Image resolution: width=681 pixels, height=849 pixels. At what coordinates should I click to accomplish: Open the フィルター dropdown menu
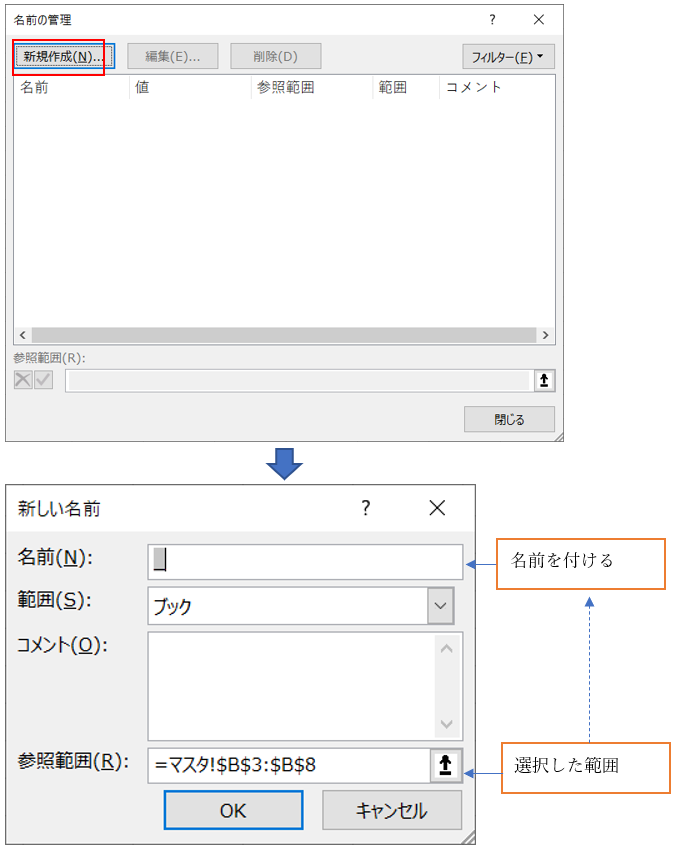(x=508, y=57)
